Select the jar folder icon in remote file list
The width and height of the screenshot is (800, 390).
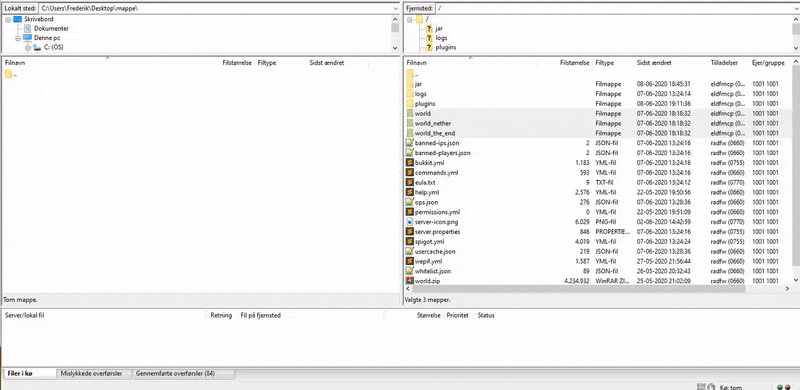tap(410, 84)
